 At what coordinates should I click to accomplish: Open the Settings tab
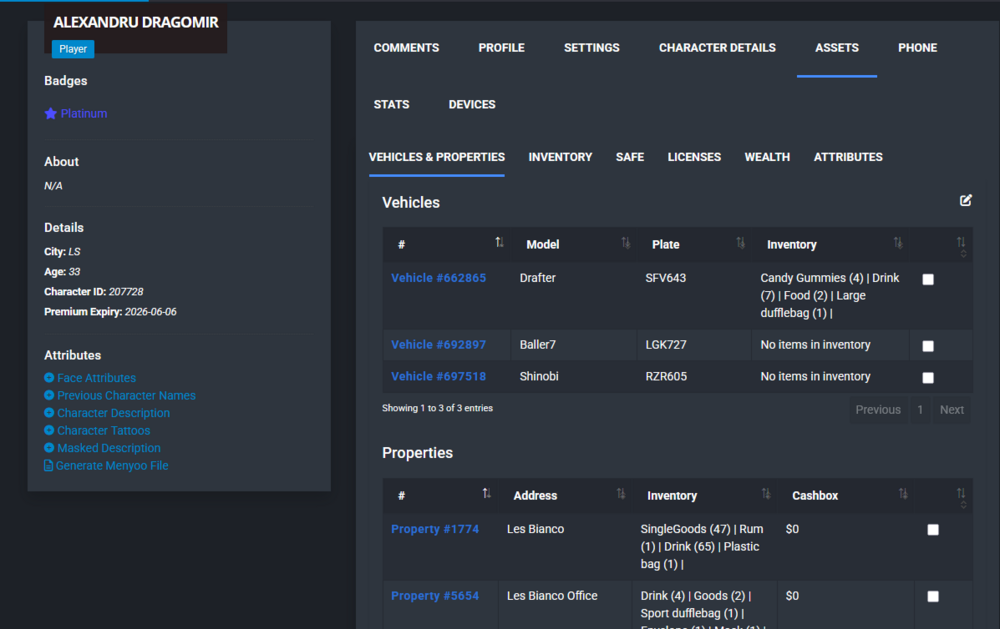coord(591,48)
